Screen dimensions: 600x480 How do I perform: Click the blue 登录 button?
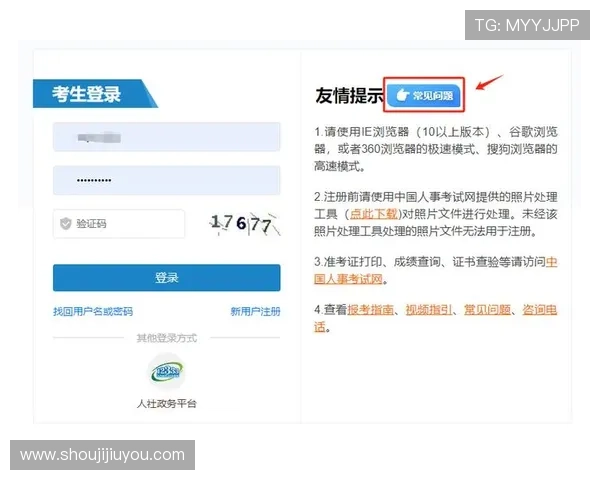tap(166, 278)
